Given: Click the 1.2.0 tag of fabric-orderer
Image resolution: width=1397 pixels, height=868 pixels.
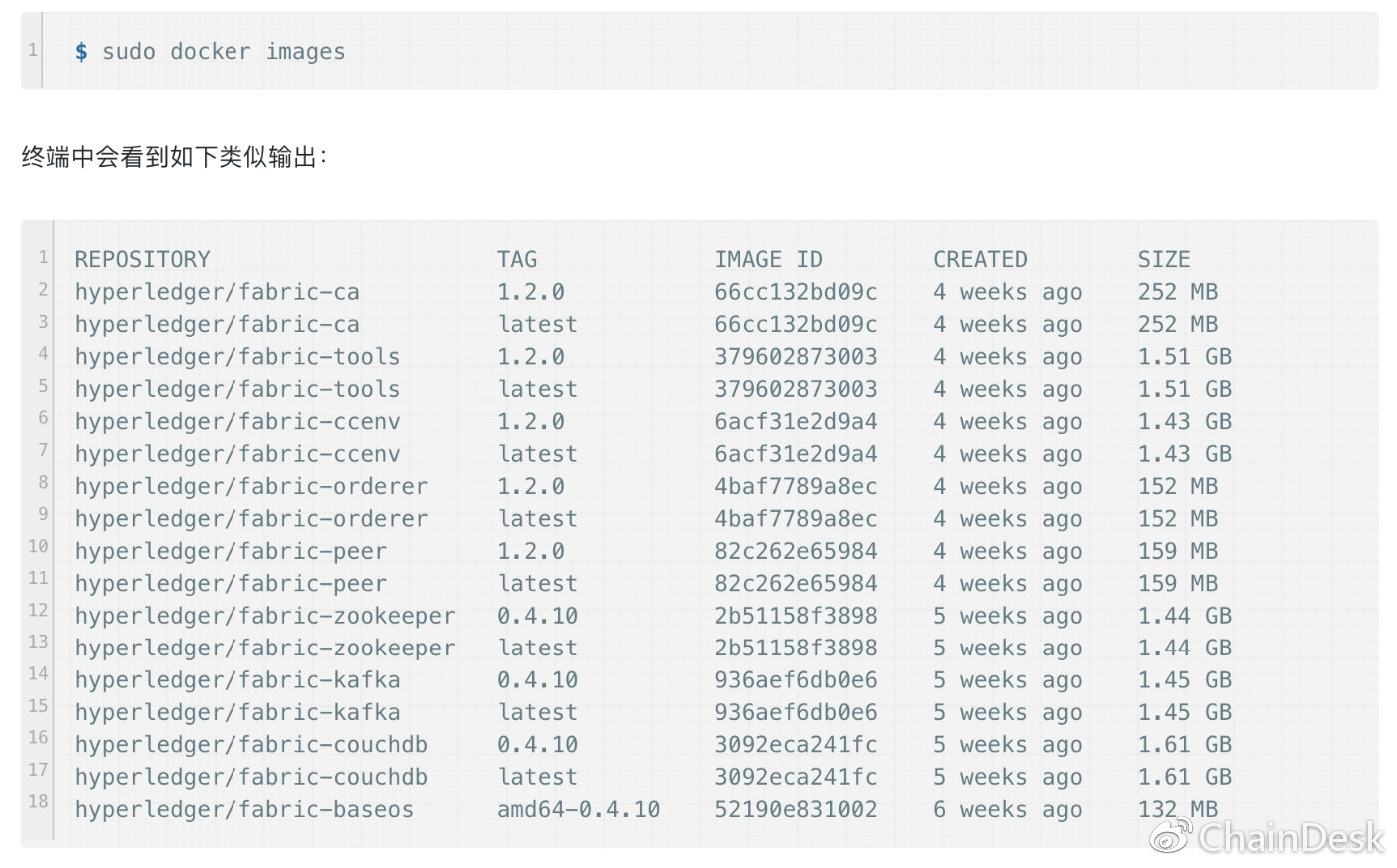Looking at the screenshot, I should coord(531,486).
